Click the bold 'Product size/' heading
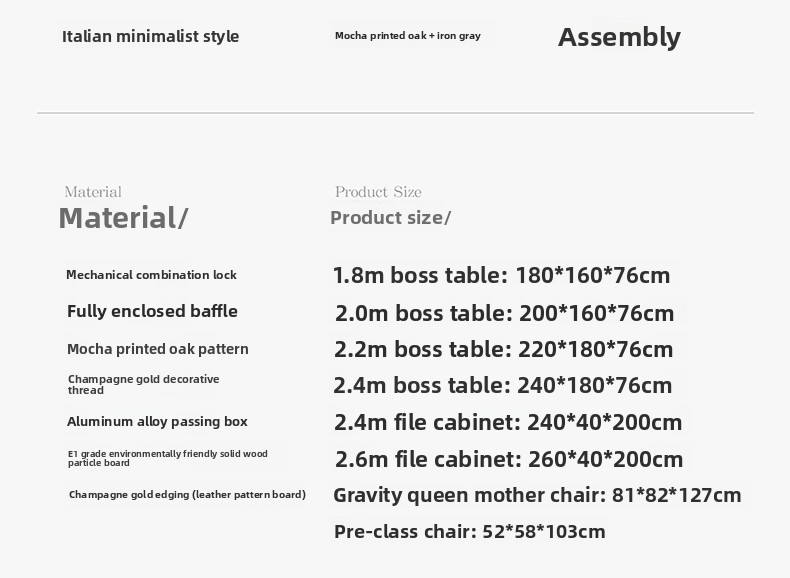Image resolution: width=790 pixels, height=578 pixels. point(390,218)
